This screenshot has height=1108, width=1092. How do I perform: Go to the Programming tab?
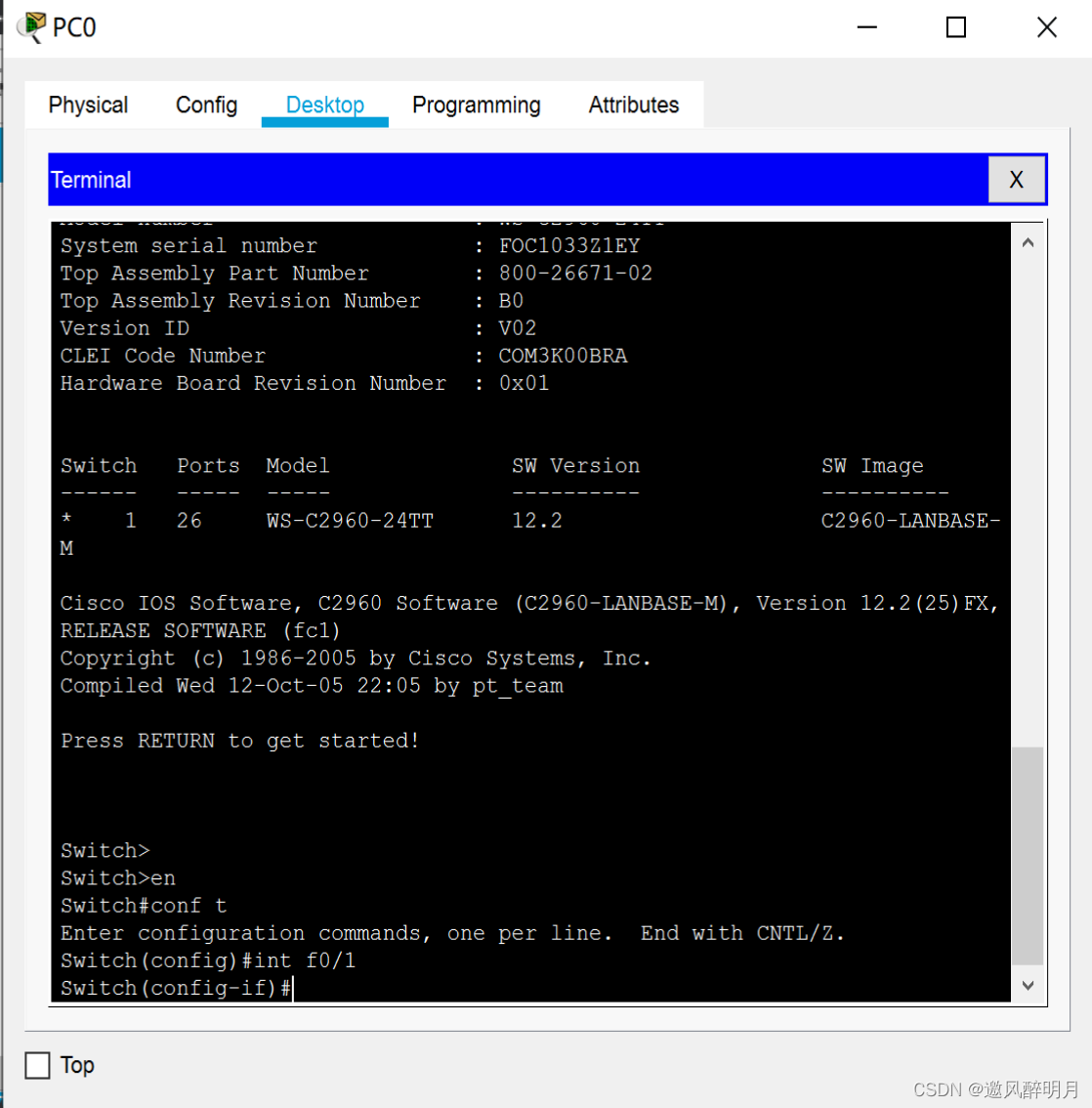click(476, 105)
